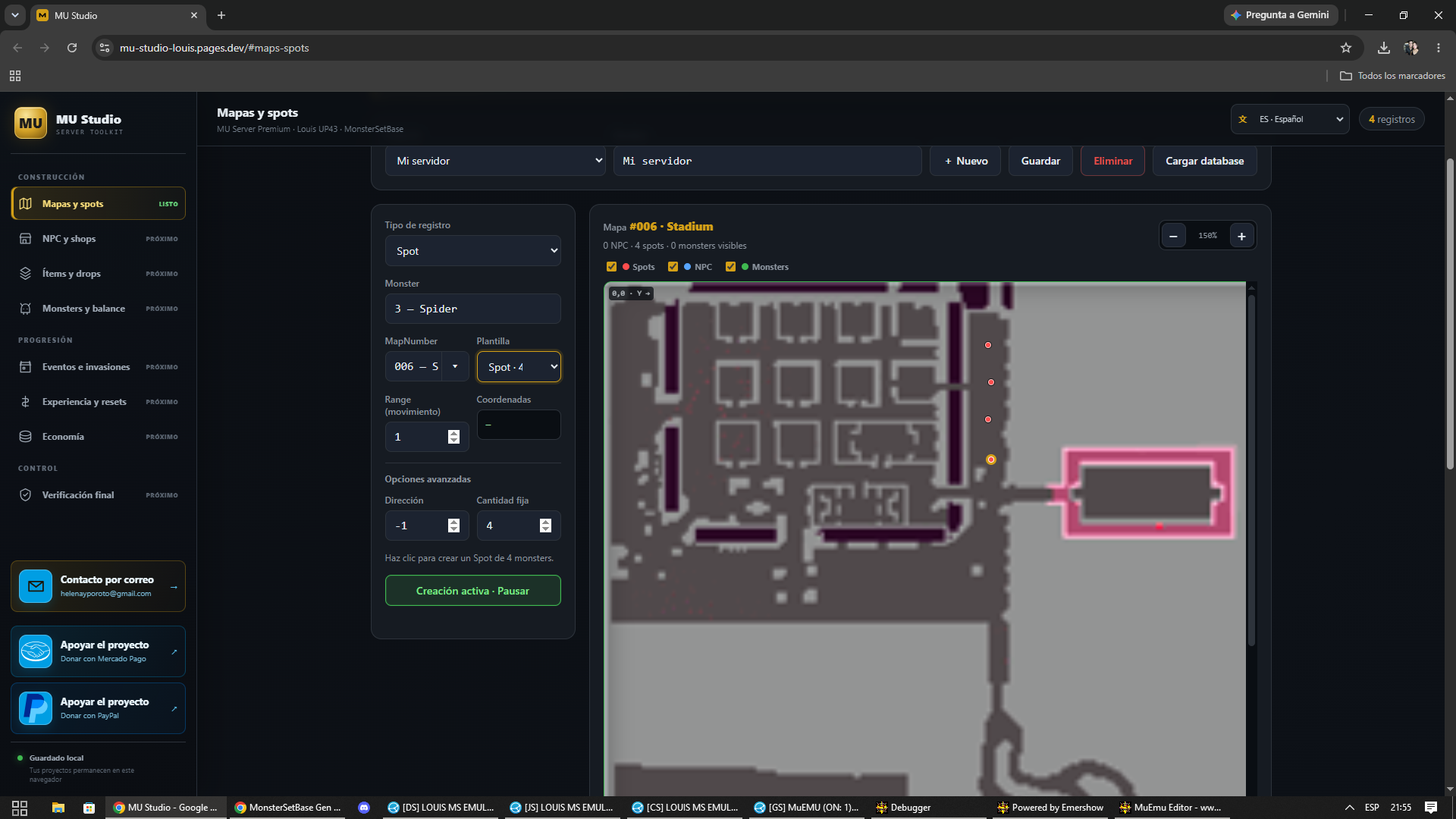Click the Coordenadas input field
This screenshot has height=819, width=1456.
point(519,425)
